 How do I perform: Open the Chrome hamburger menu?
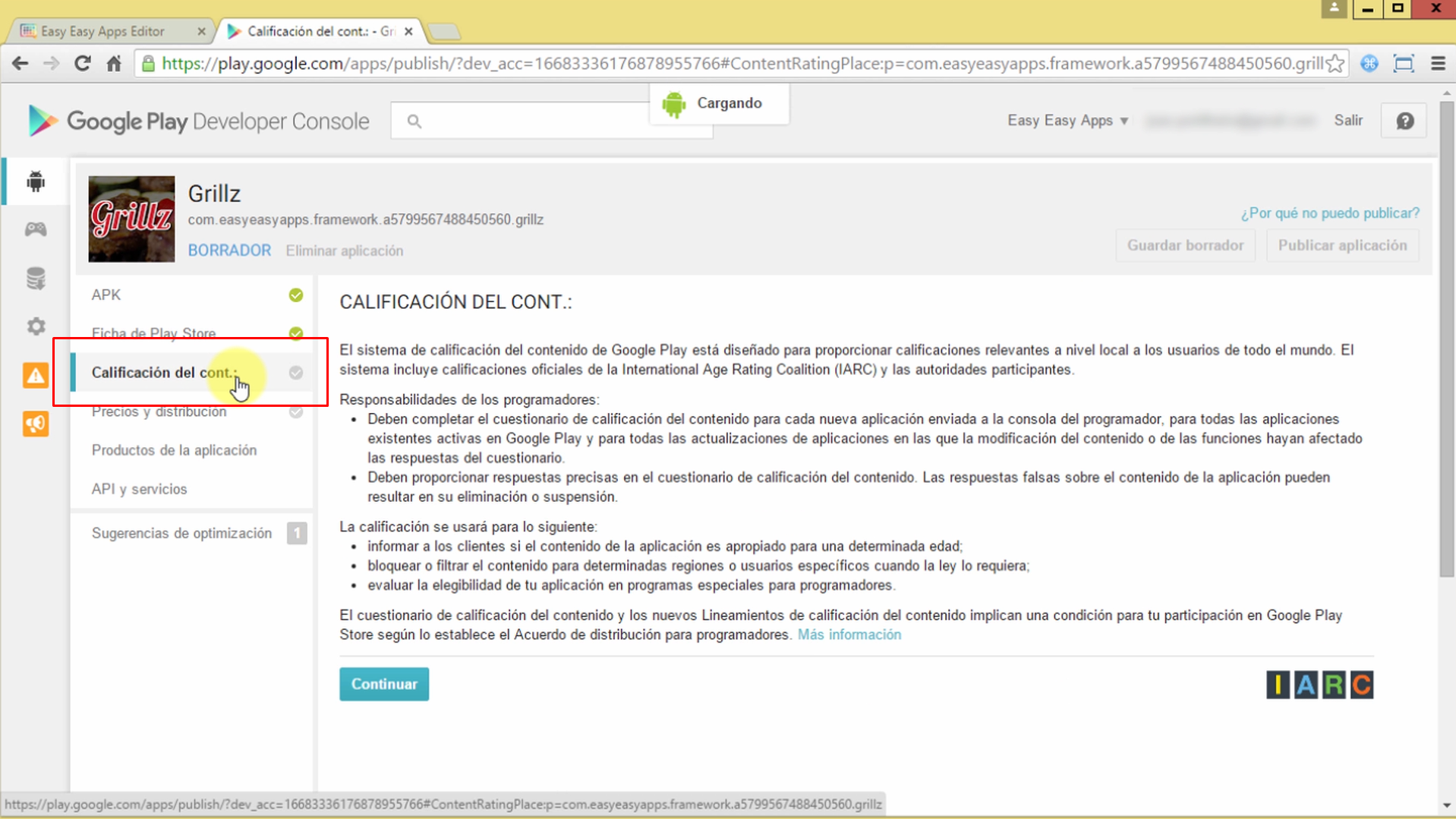pyautogui.click(x=1438, y=64)
